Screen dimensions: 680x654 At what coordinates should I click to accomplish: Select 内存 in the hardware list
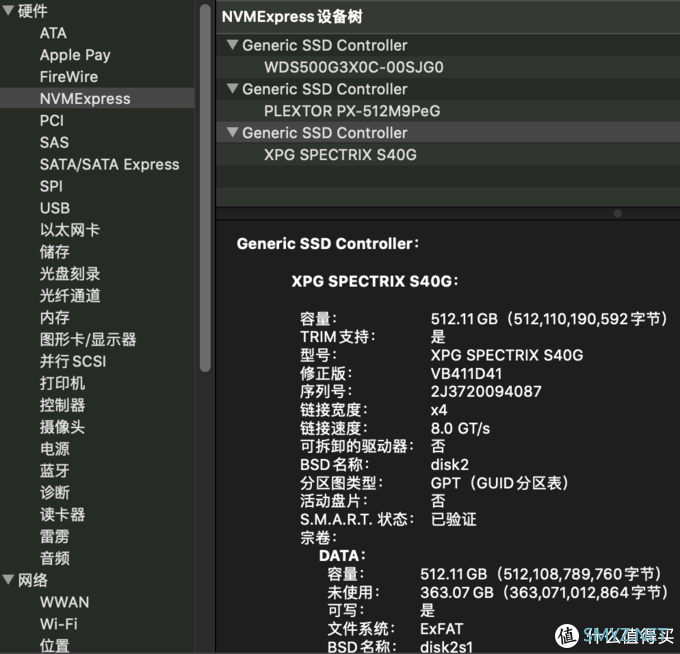pyautogui.click(x=55, y=317)
